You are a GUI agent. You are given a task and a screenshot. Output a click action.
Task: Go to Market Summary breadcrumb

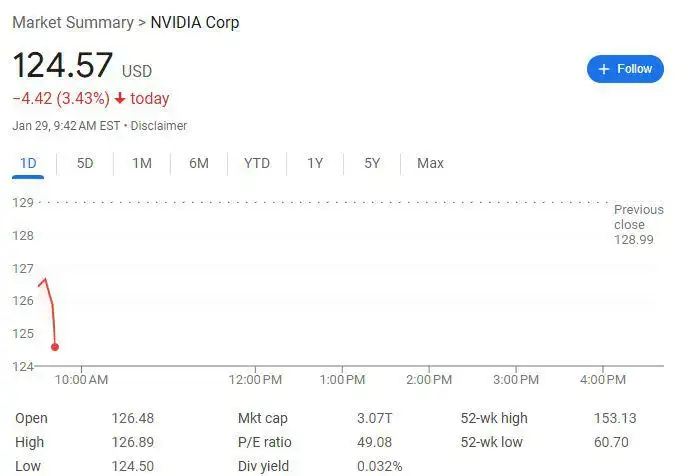click(x=73, y=22)
